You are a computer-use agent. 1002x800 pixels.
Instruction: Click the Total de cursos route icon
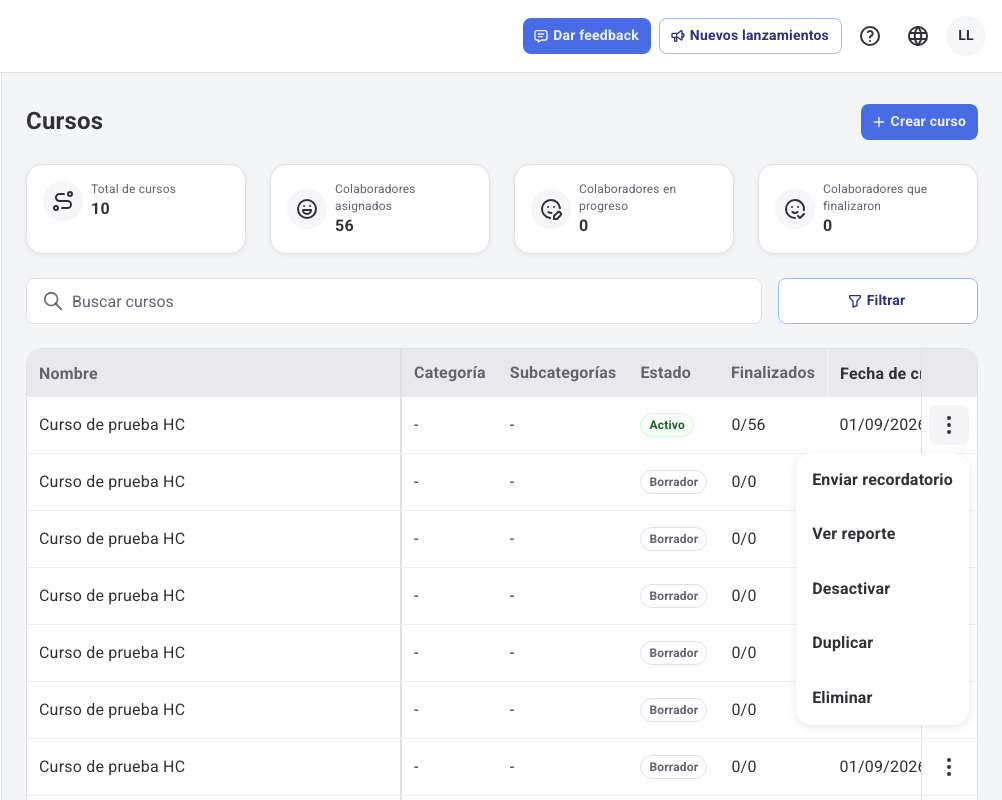[63, 201]
